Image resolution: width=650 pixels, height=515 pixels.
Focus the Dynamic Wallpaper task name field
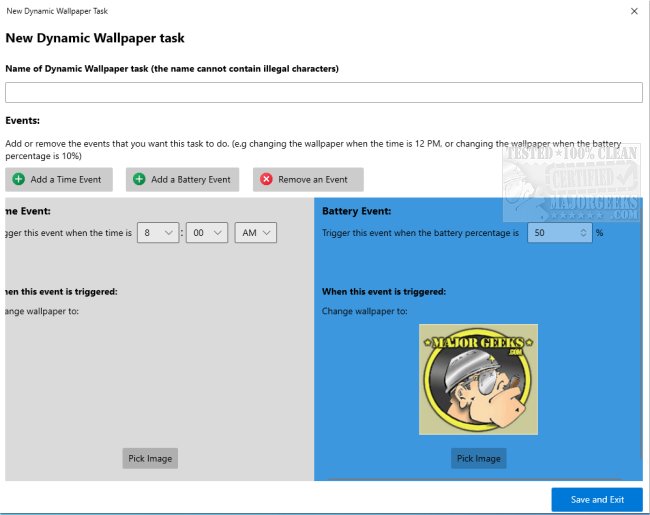coord(324,92)
